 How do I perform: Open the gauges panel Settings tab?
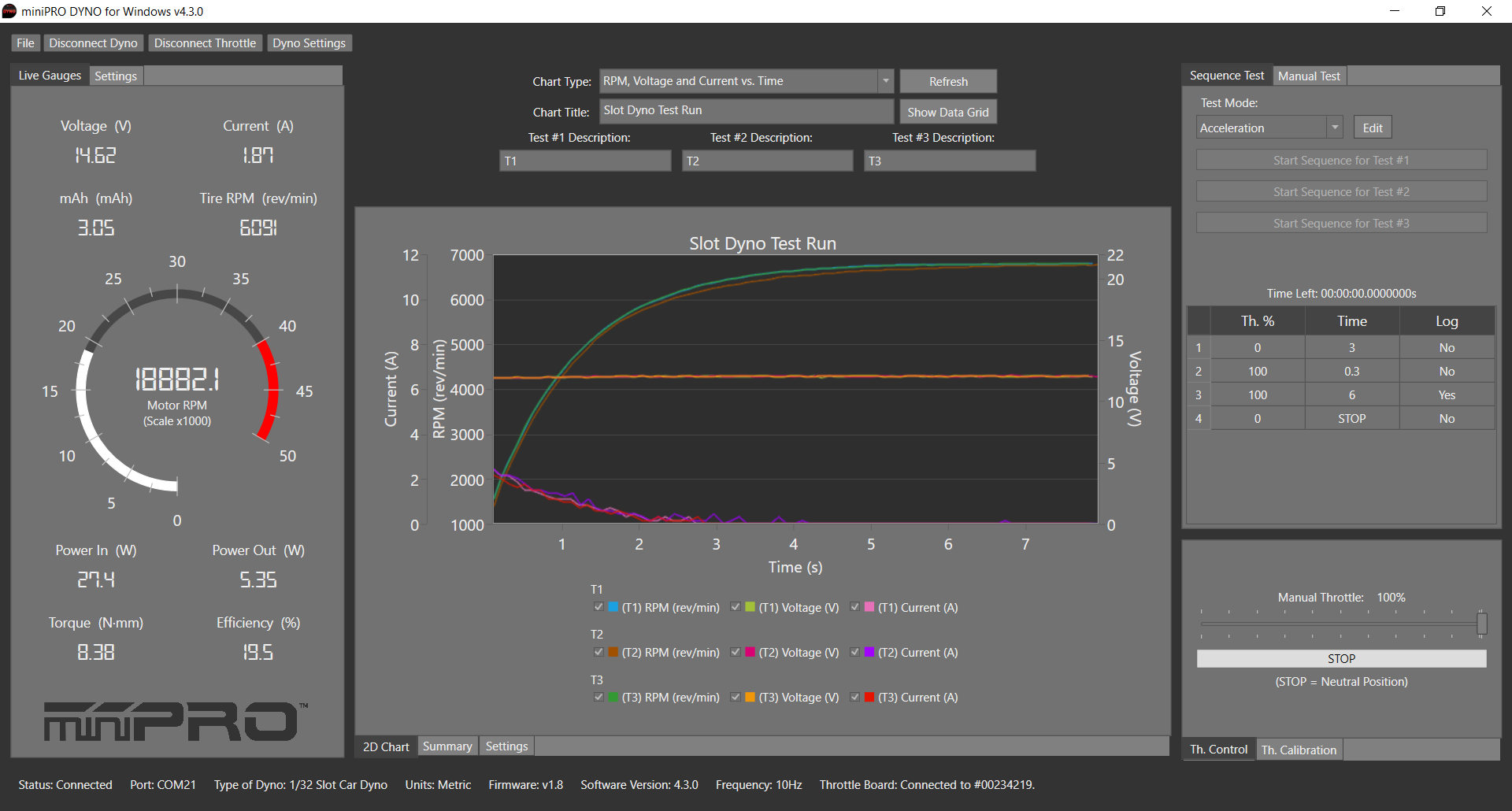[116, 76]
